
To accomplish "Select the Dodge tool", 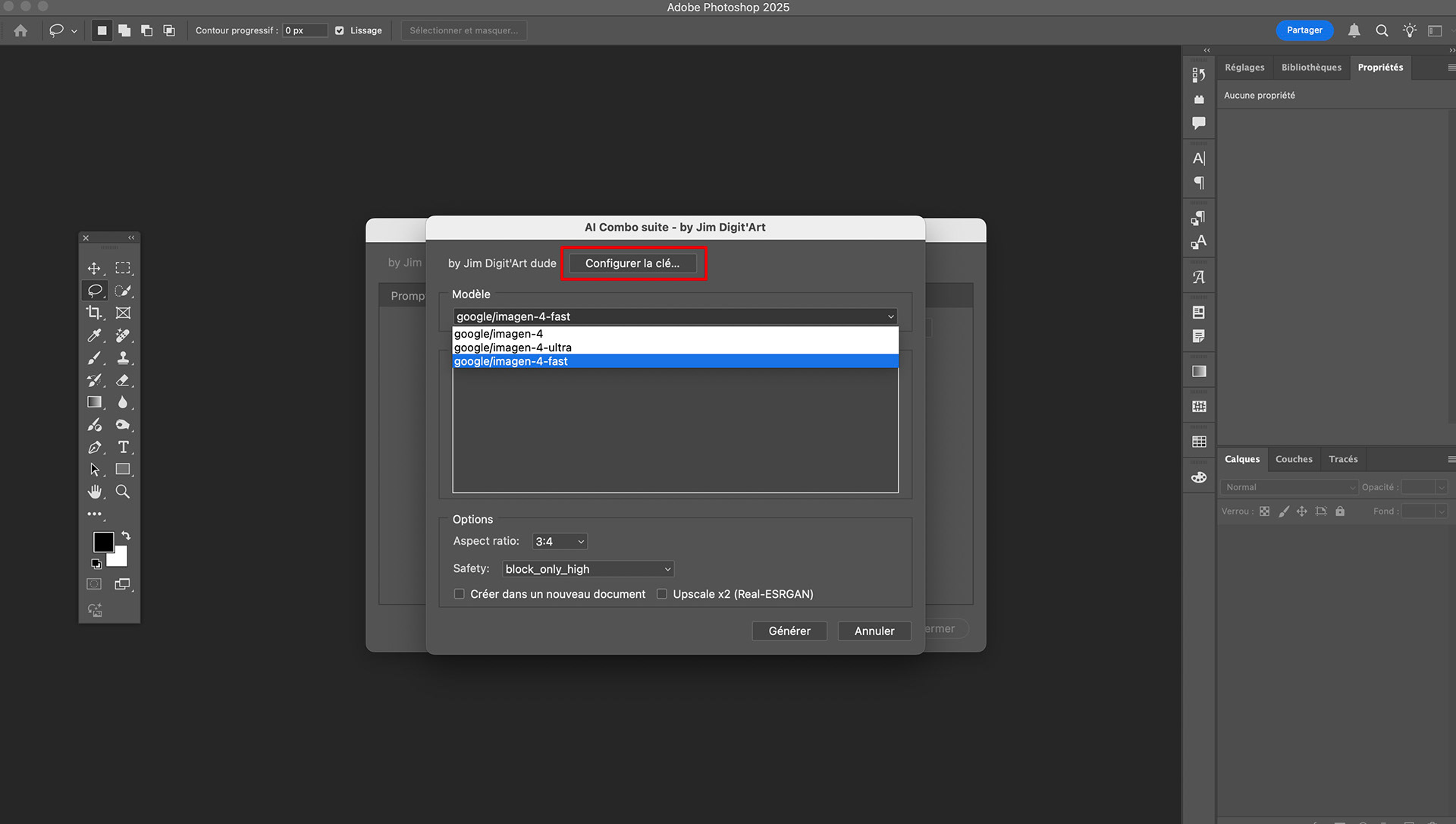I will tap(123, 425).
